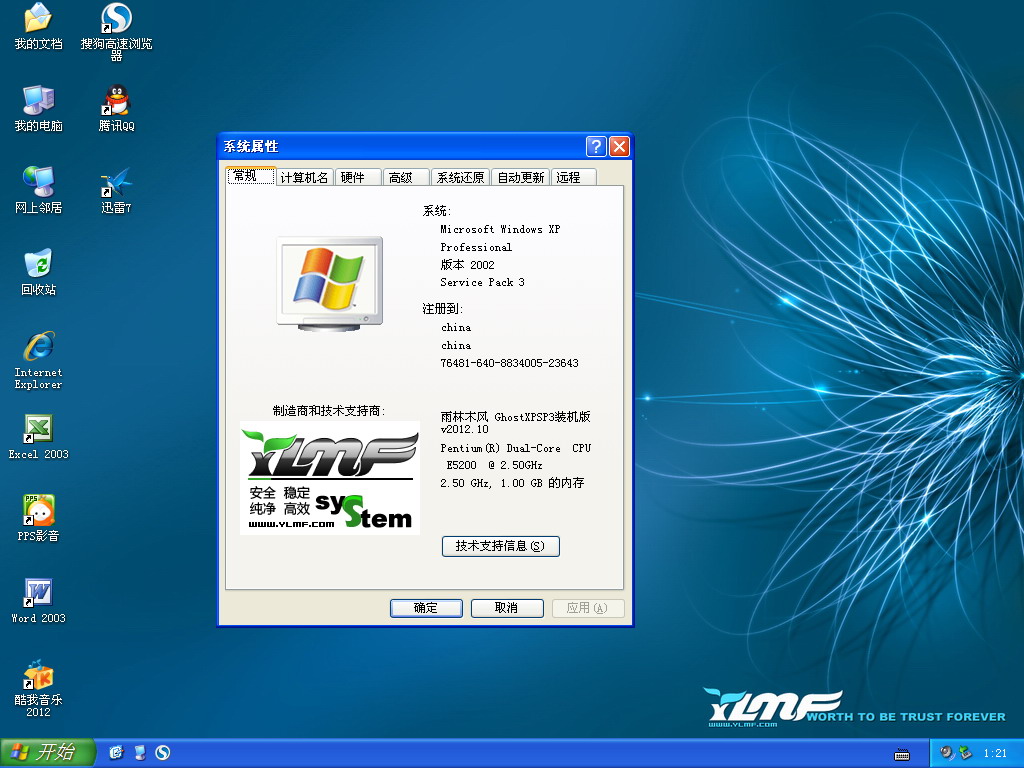
Task: Click 取消 to dismiss the dialog
Action: tap(506, 608)
